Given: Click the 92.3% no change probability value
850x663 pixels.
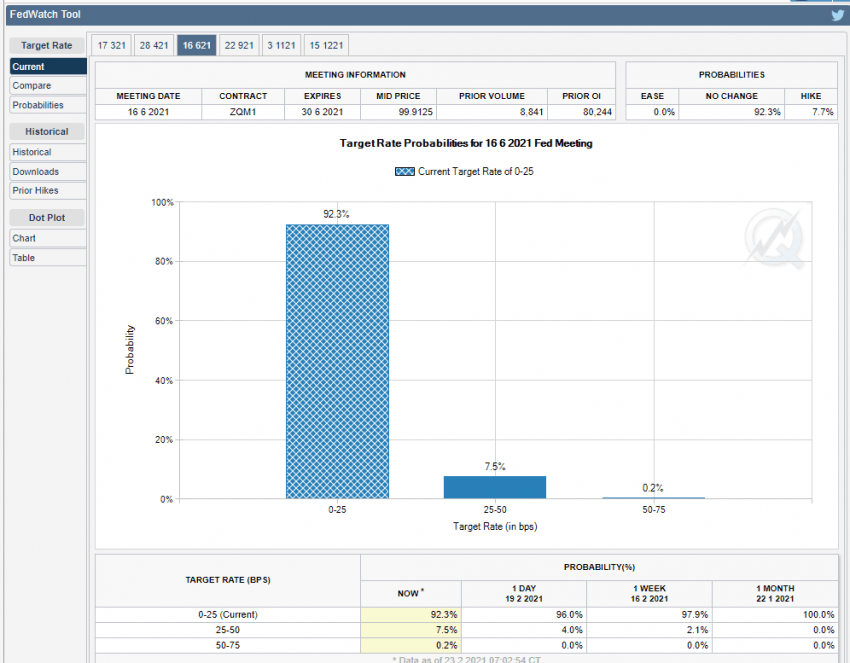Looking at the screenshot, I should click(x=767, y=112).
